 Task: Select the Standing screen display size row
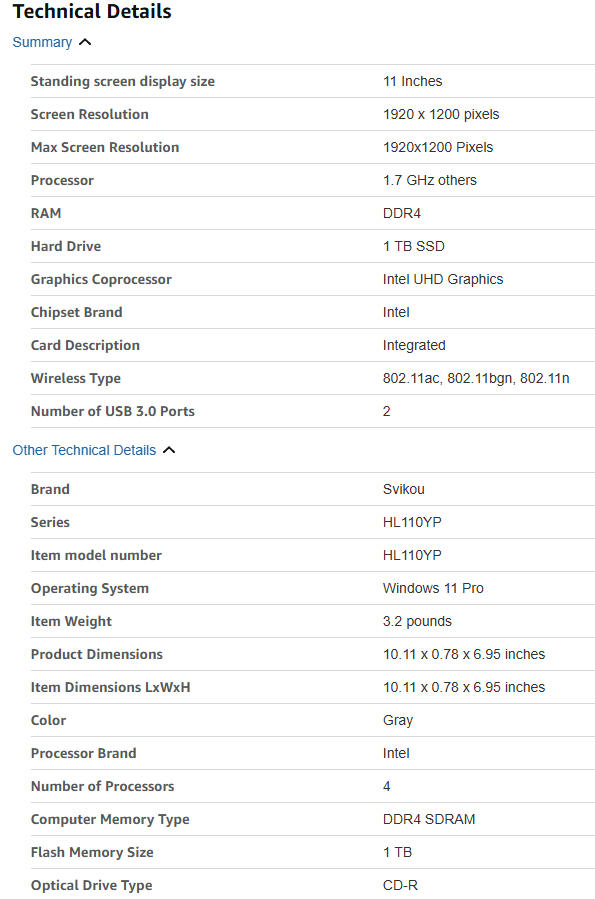click(312, 81)
